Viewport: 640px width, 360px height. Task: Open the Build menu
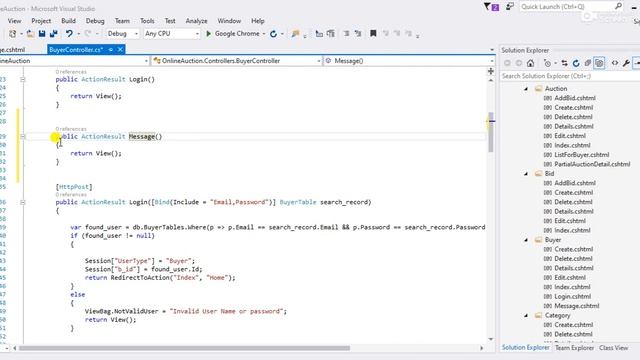[x=68, y=21]
